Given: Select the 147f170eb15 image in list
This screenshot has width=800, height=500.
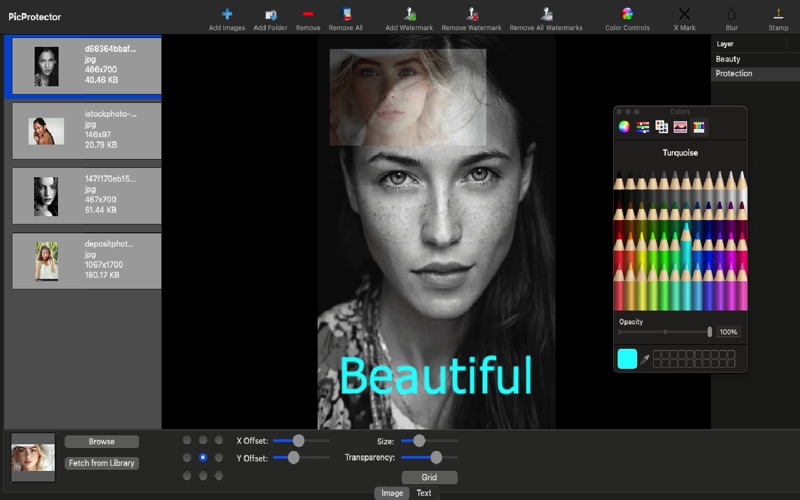Looking at the screenshot, I should pyautogui.click(x=87, y=195).
